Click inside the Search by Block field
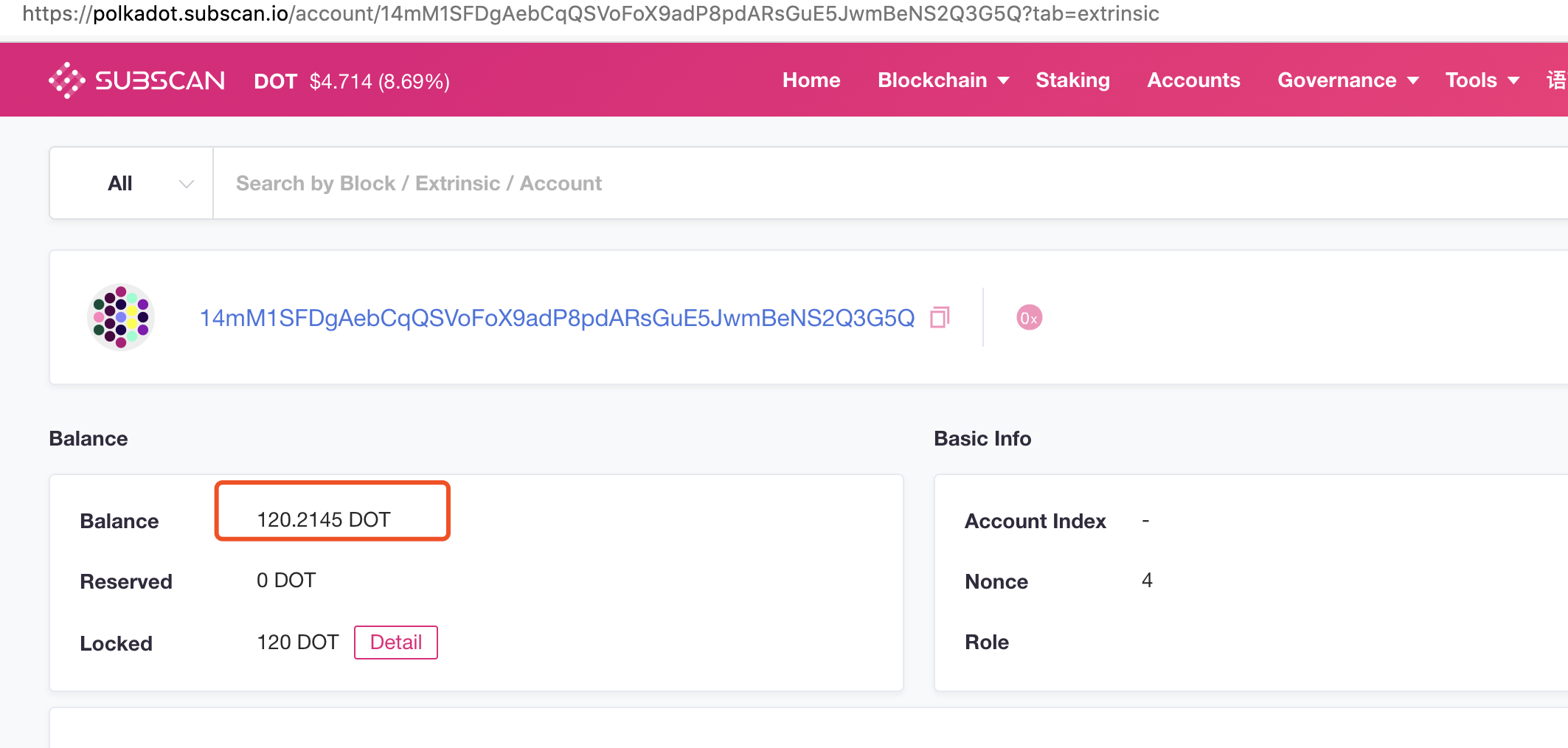 pyautogui.click(x=516, y=183)
